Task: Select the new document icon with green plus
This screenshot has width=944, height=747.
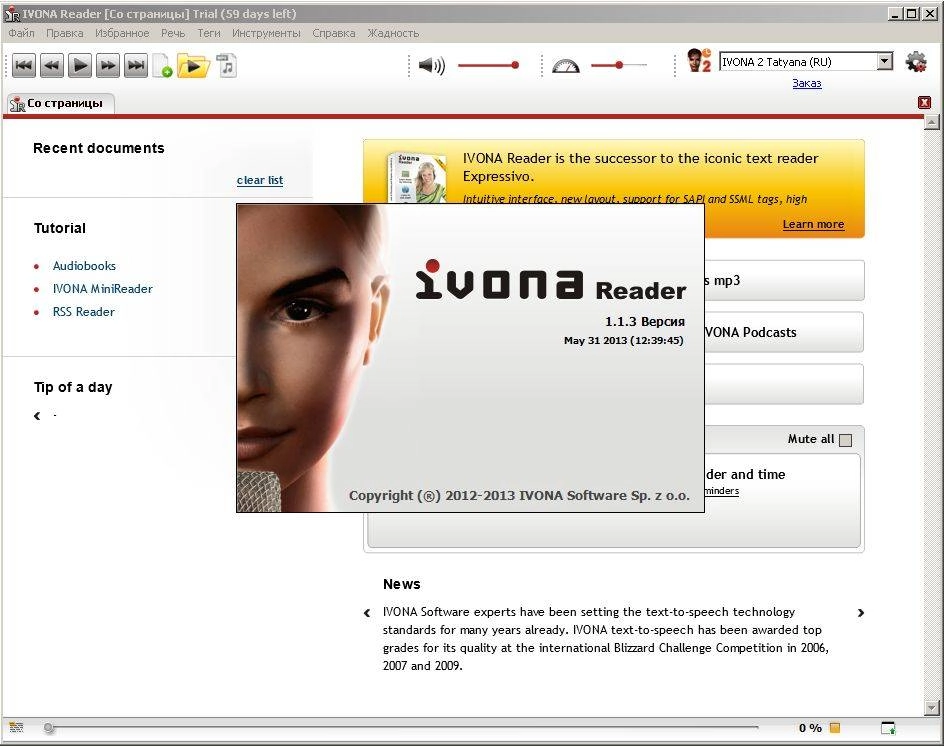Action: pos(162,65)
